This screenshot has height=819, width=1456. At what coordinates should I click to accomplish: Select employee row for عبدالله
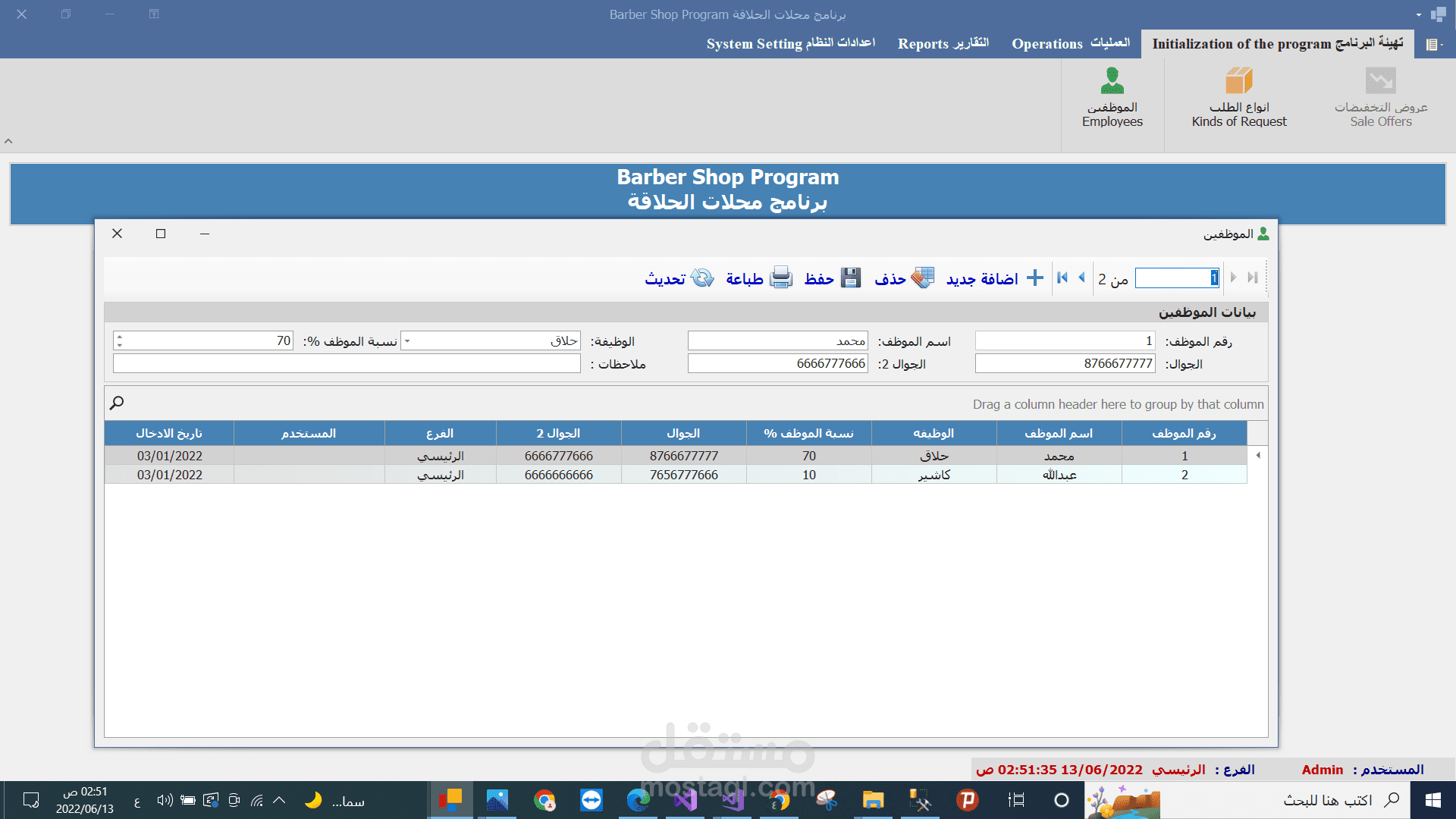[1059, 475]
